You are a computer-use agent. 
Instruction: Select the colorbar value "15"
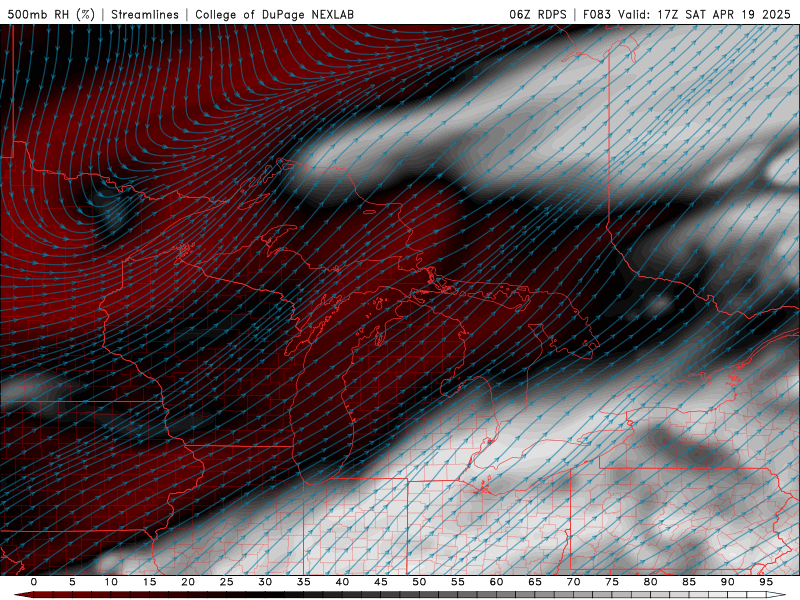(149, 582)
